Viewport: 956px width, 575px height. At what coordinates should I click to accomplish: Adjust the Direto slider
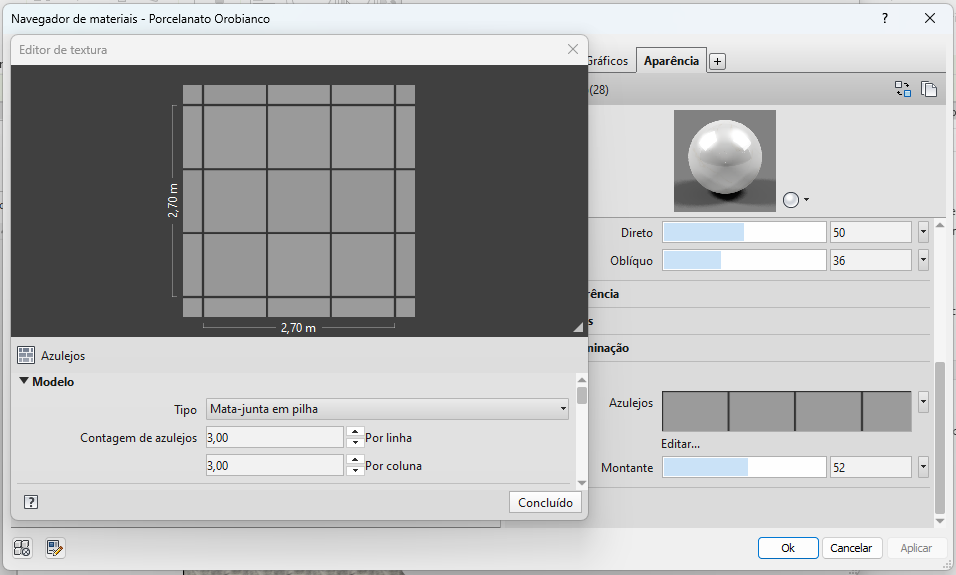click(744, 232)
